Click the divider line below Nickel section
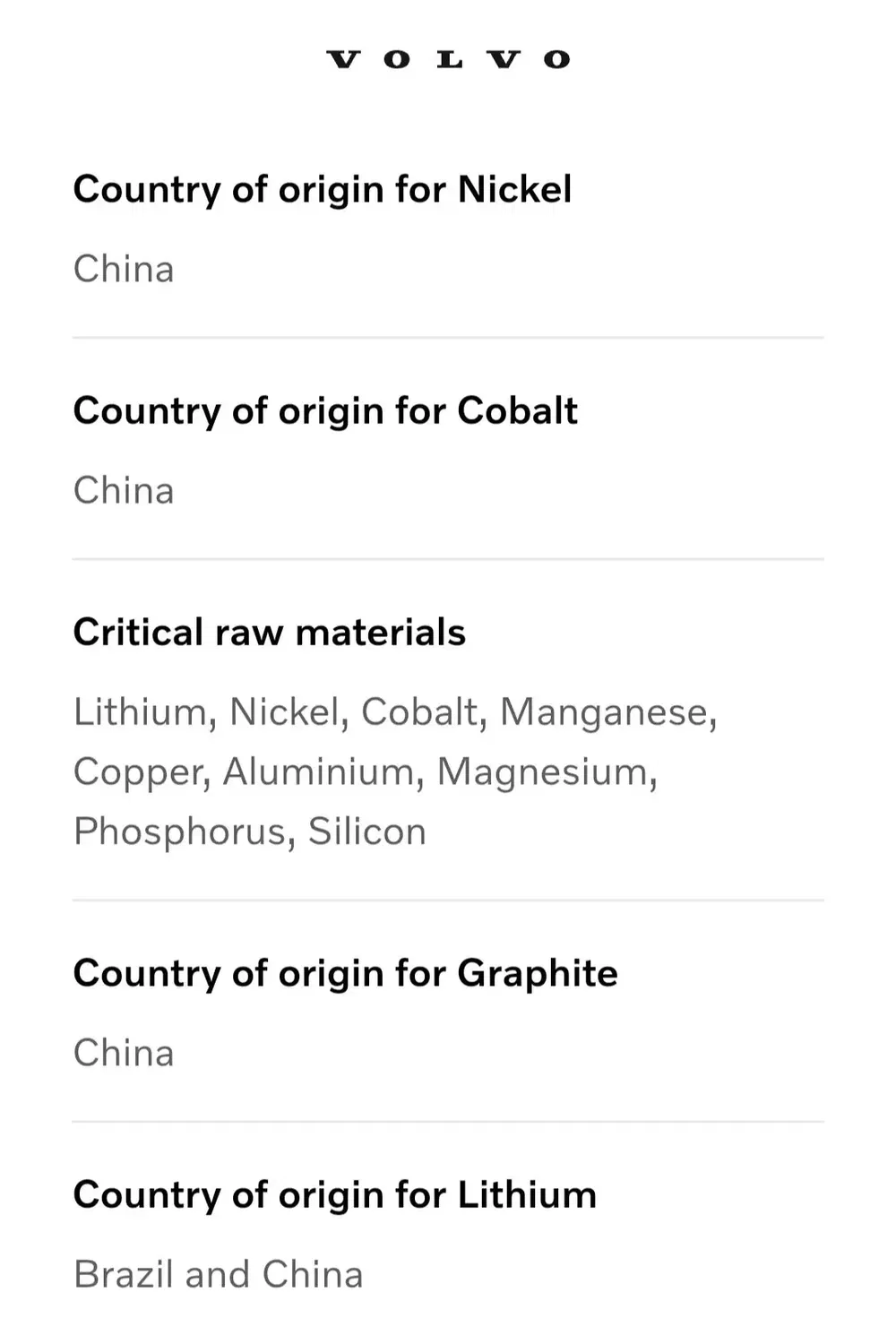Viewport: 896px width, 1344px height. tap(448, 338)
